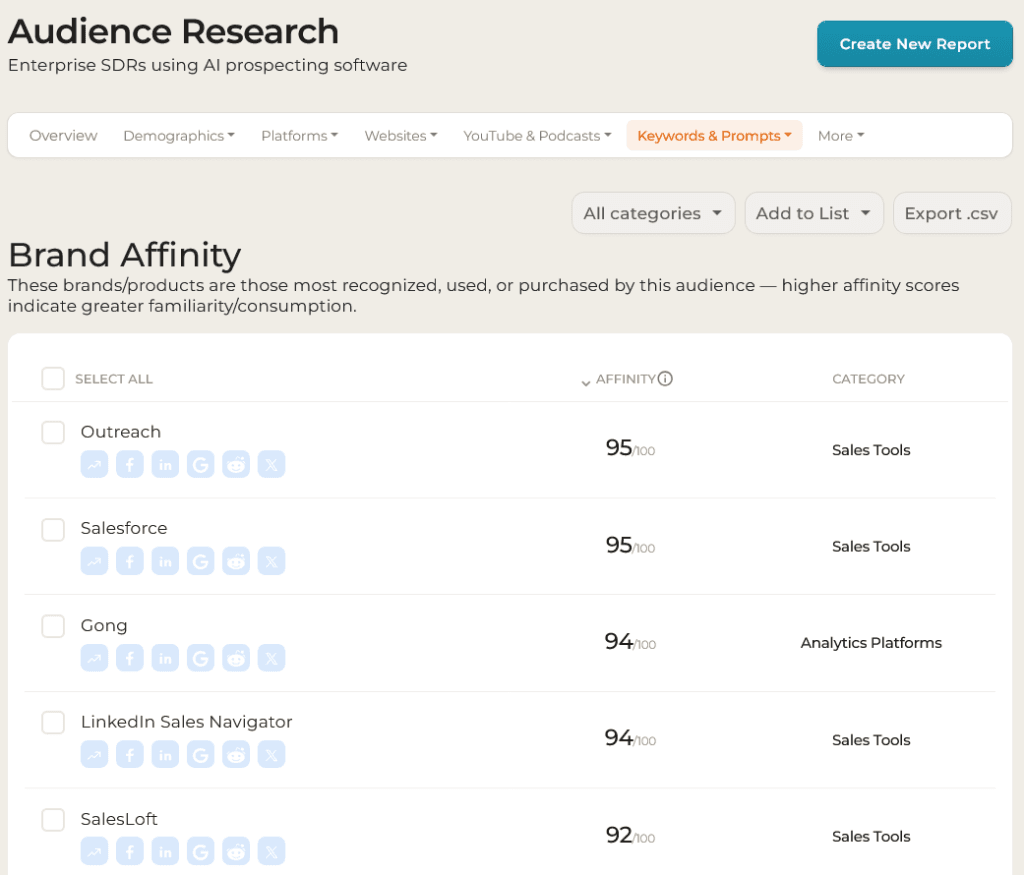Image resolution: width=1024 pixels, height=875 pixels.
Task: Click the X icon under Salesforce
Action: (271, 561)
